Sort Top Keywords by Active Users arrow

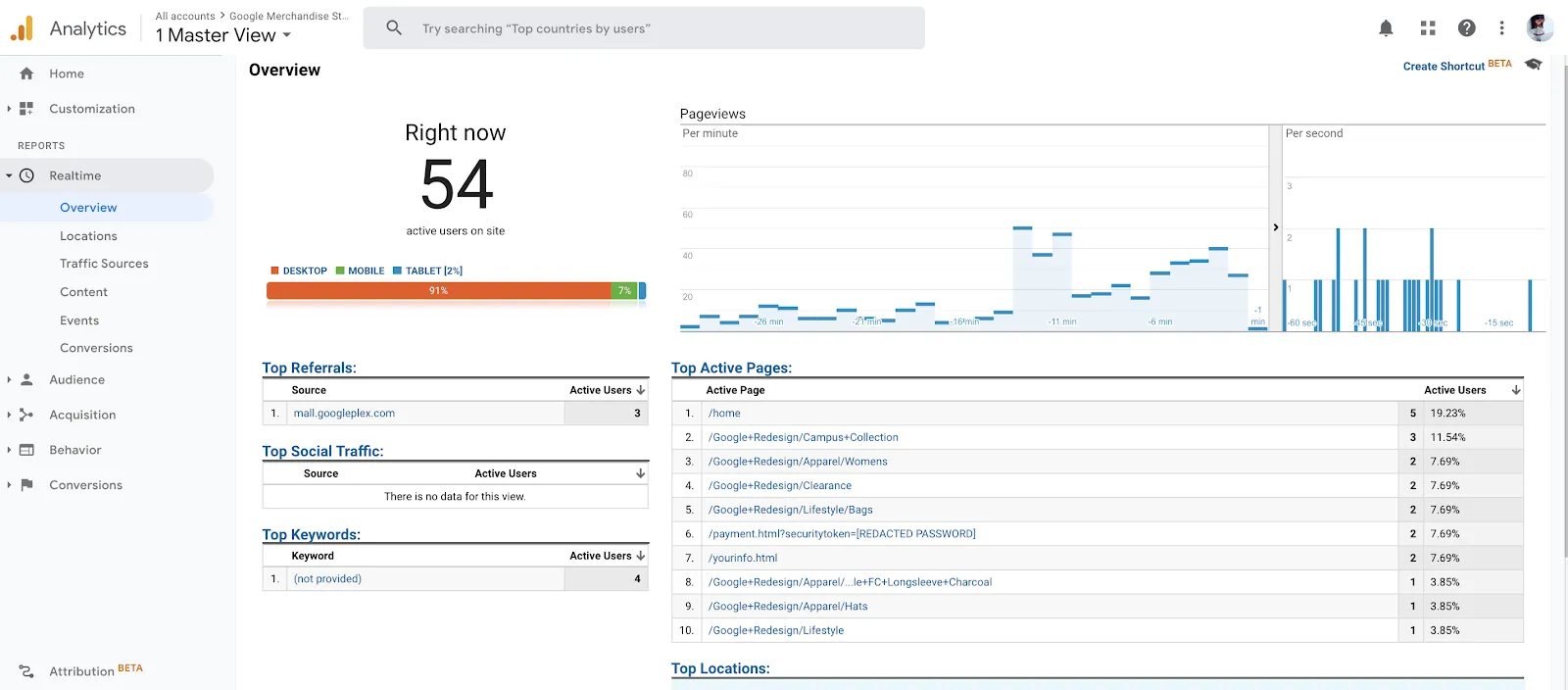(x=641, y=556)
